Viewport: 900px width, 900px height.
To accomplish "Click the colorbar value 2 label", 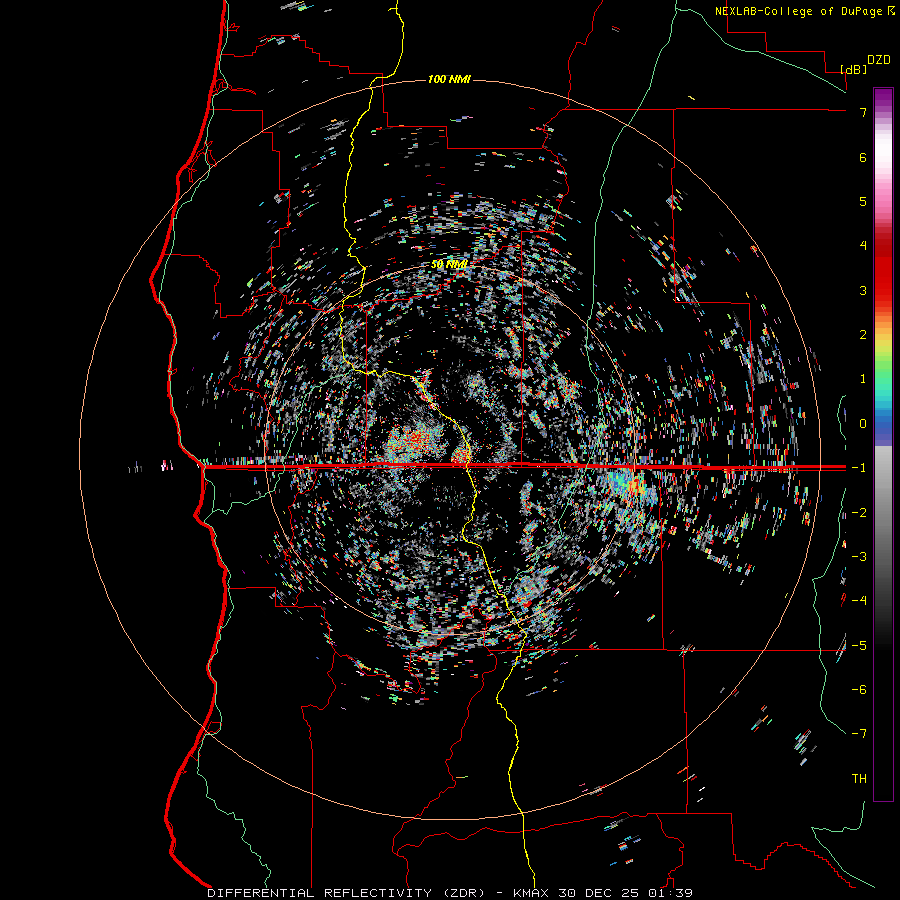I will pos(863,335).
